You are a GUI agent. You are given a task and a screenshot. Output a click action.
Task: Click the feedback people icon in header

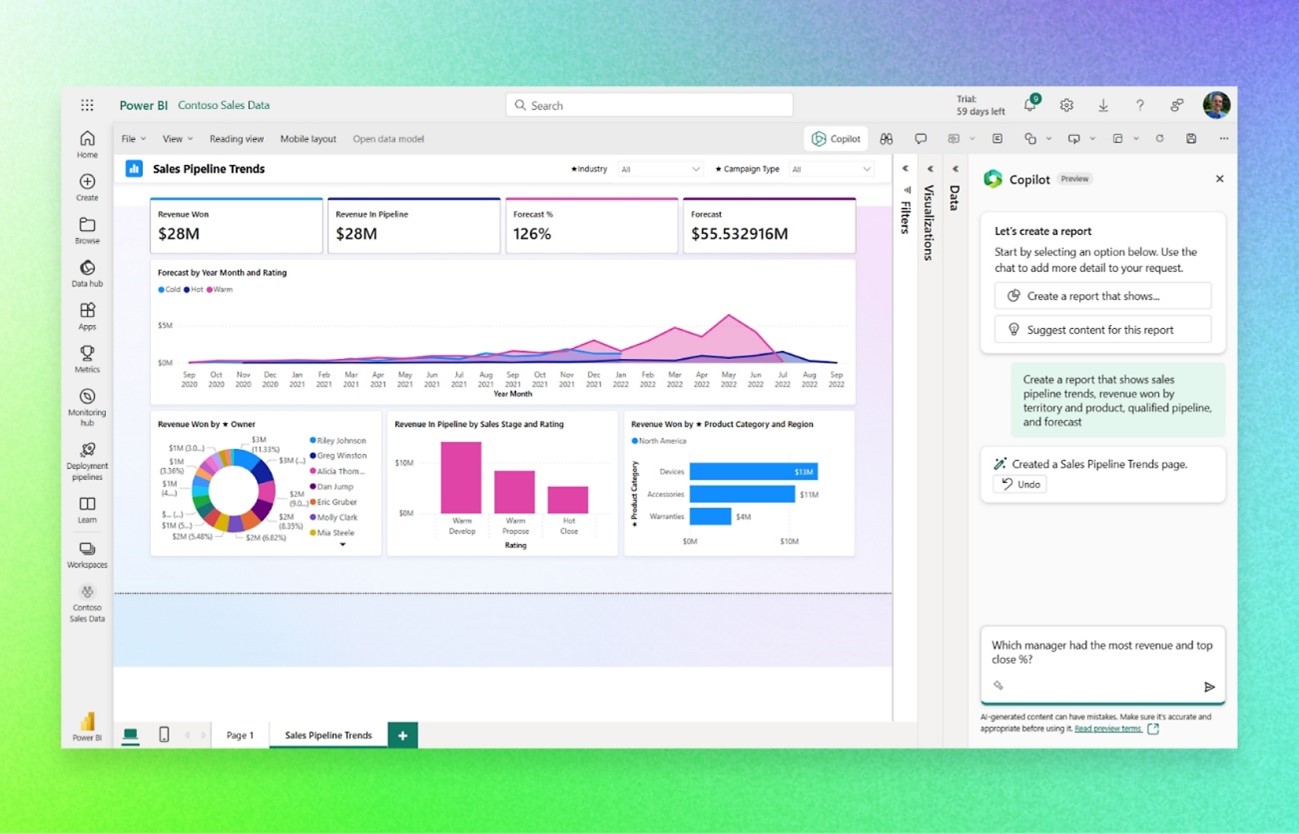(x=1177, y=105)
